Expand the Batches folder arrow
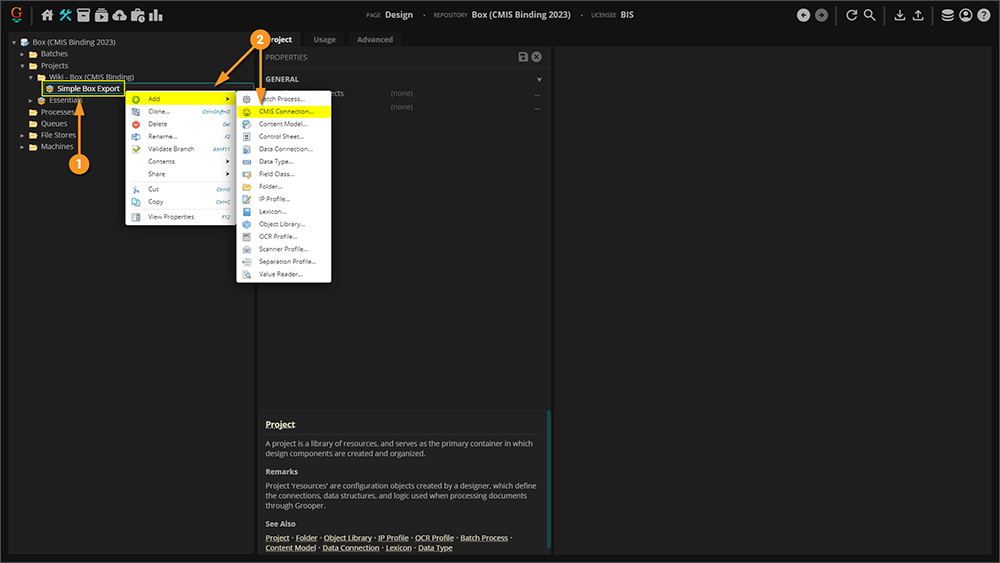Image resolution: width=1000 pixels, height=563 pixels. 22,54
